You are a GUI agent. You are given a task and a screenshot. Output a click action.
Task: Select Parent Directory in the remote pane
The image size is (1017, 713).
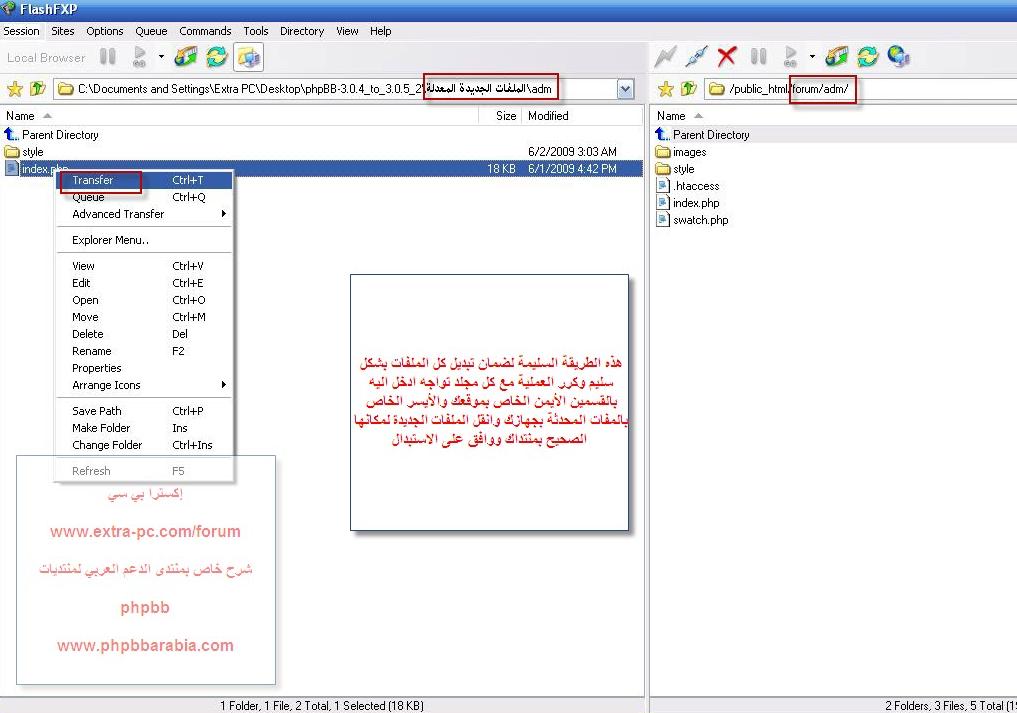(703, 135)
